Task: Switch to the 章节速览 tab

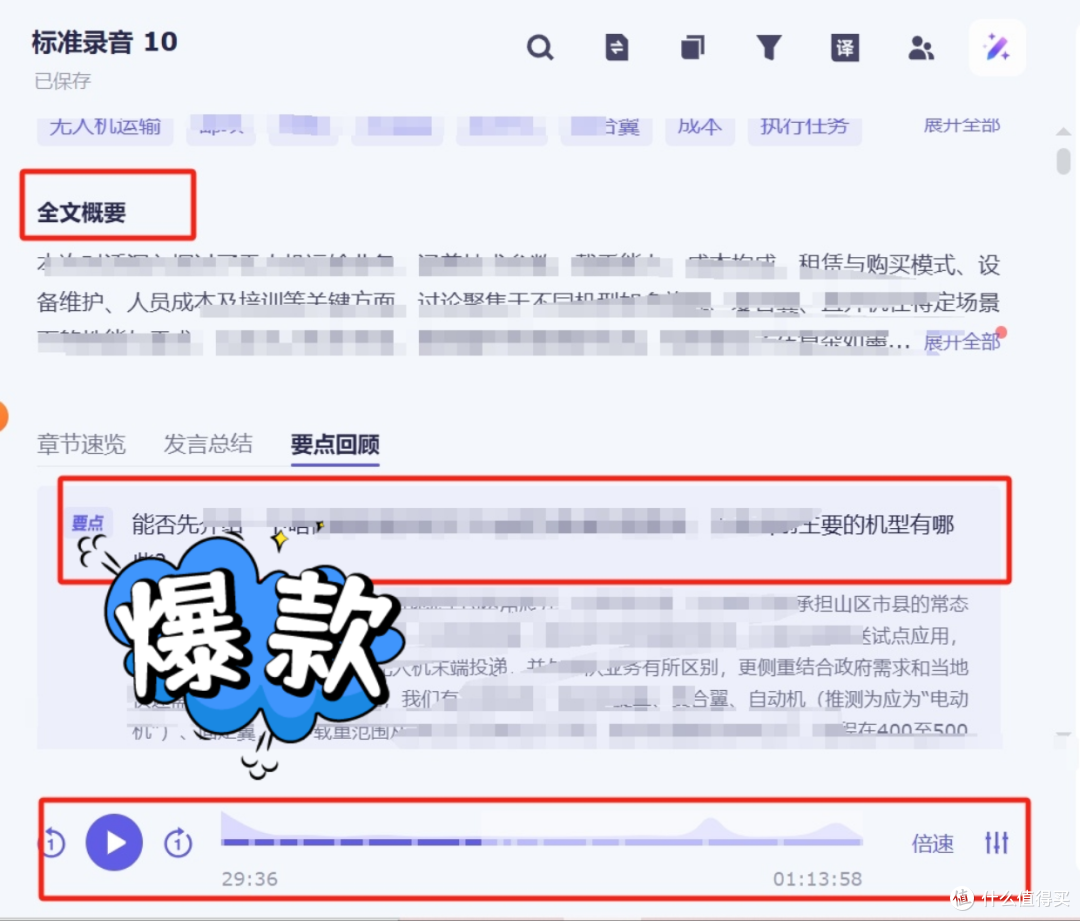Action: (x=81, y=444)
